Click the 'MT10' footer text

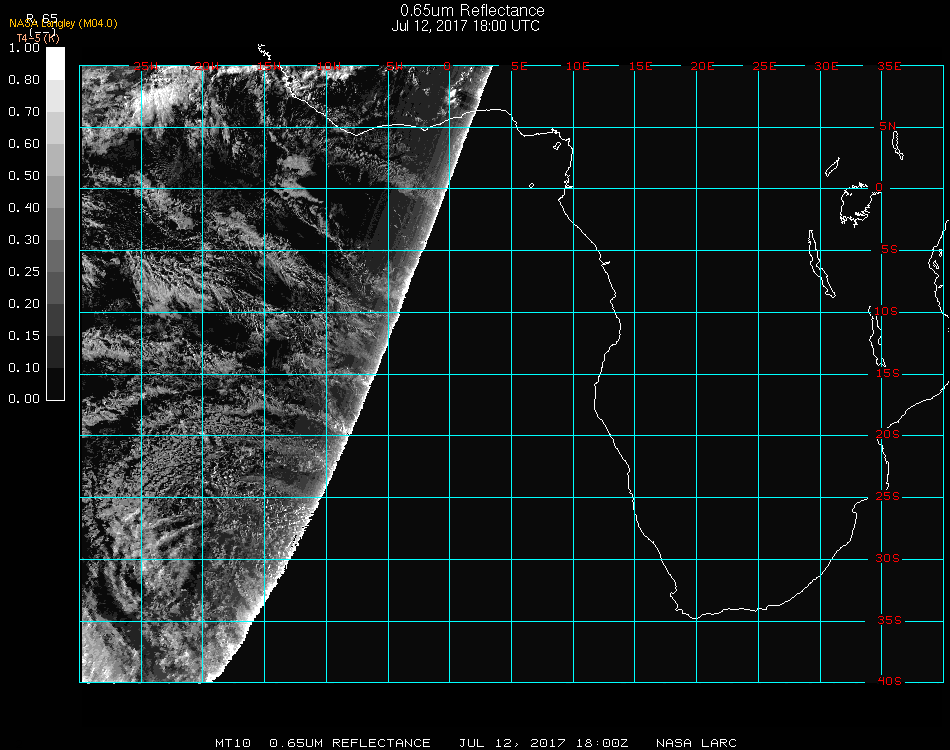pyautogui.click(x=233, y=743)
